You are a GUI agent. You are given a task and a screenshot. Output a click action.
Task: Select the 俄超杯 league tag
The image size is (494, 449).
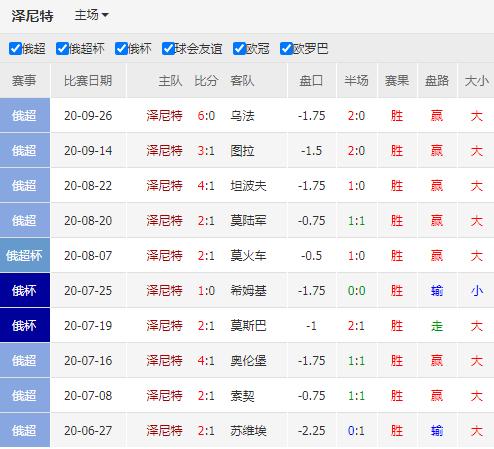(x=25, y=255)
